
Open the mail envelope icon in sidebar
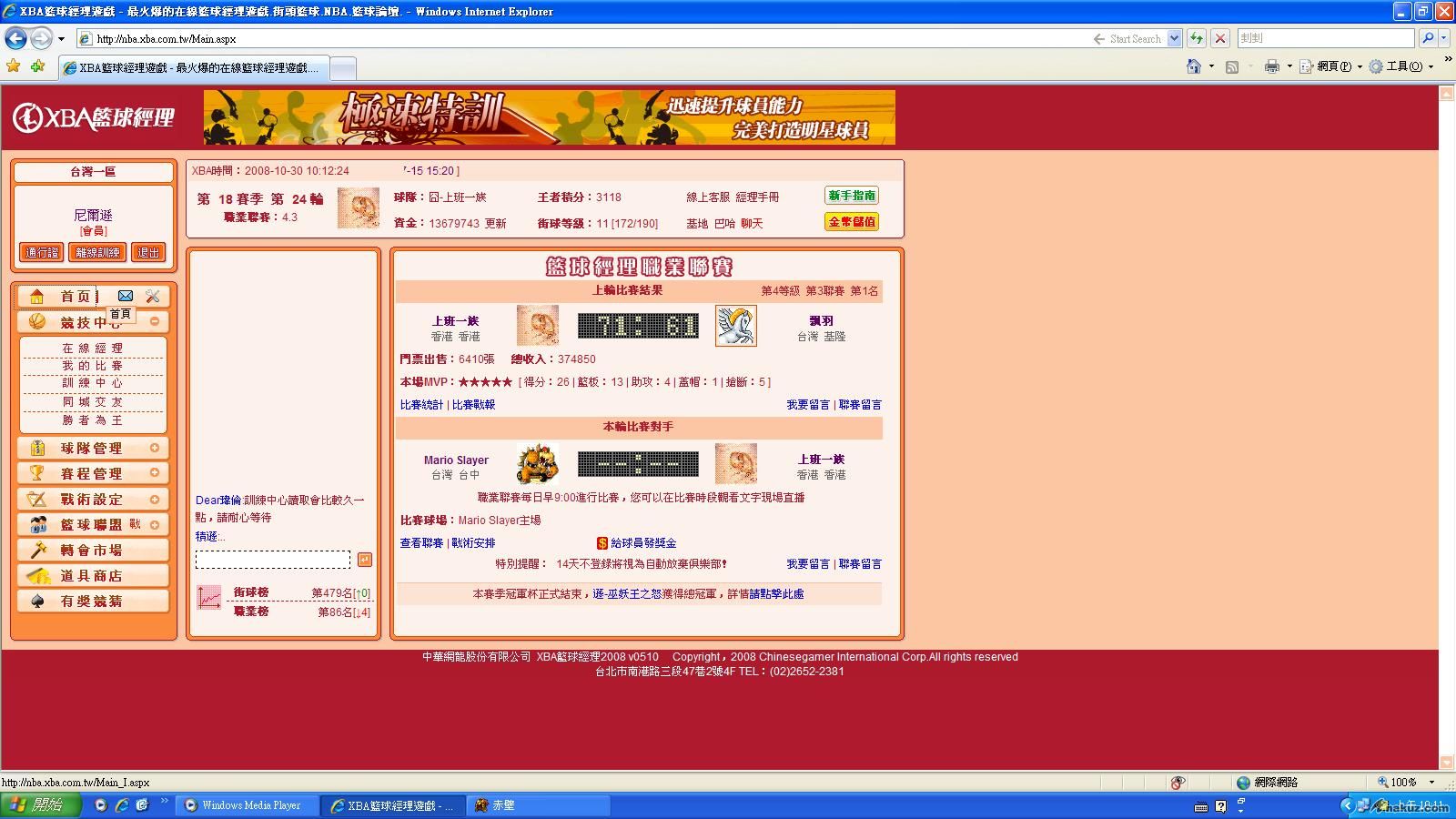coord(126,296)
